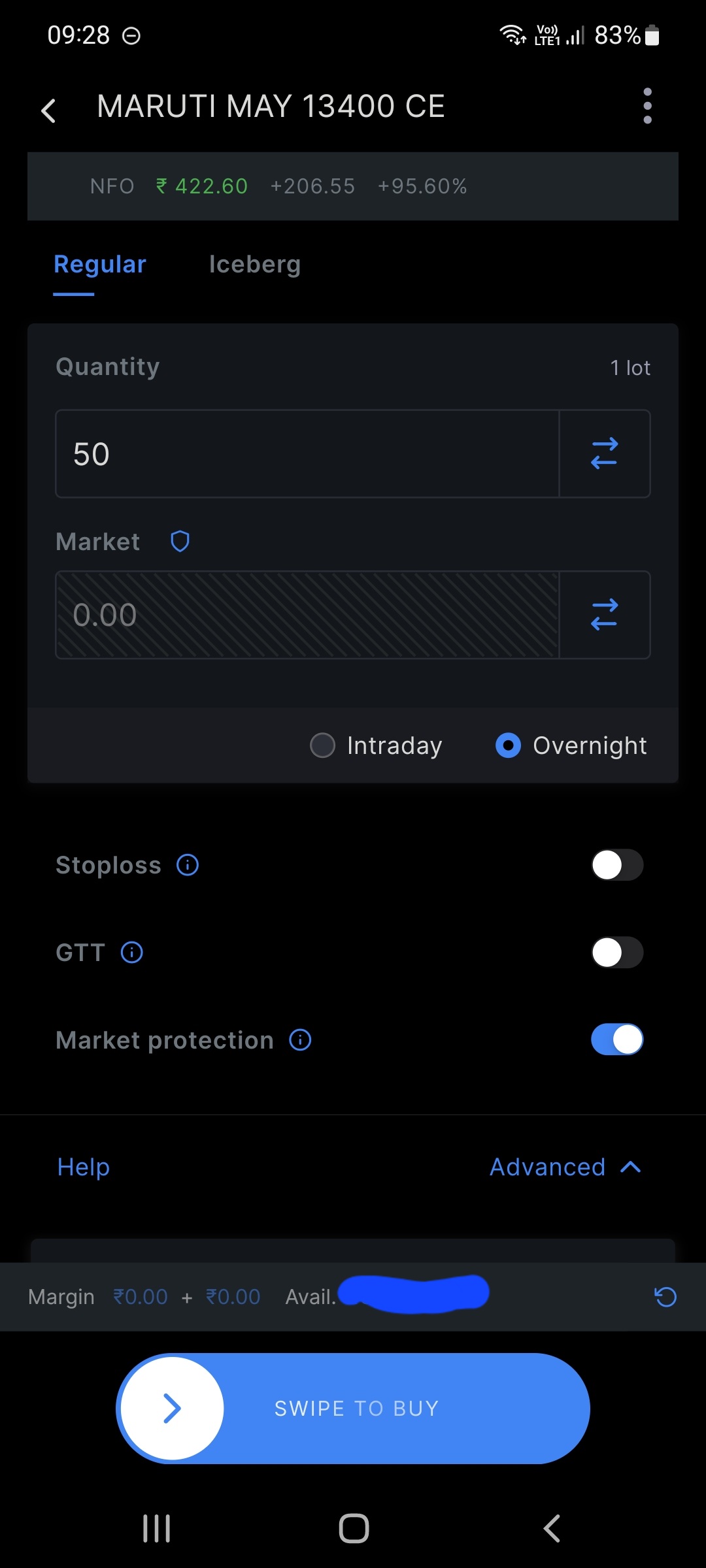Viewport: 706px width, 1568px height.
Task: Tap the shield icon beside Market
Action: (x=180, y=542)
